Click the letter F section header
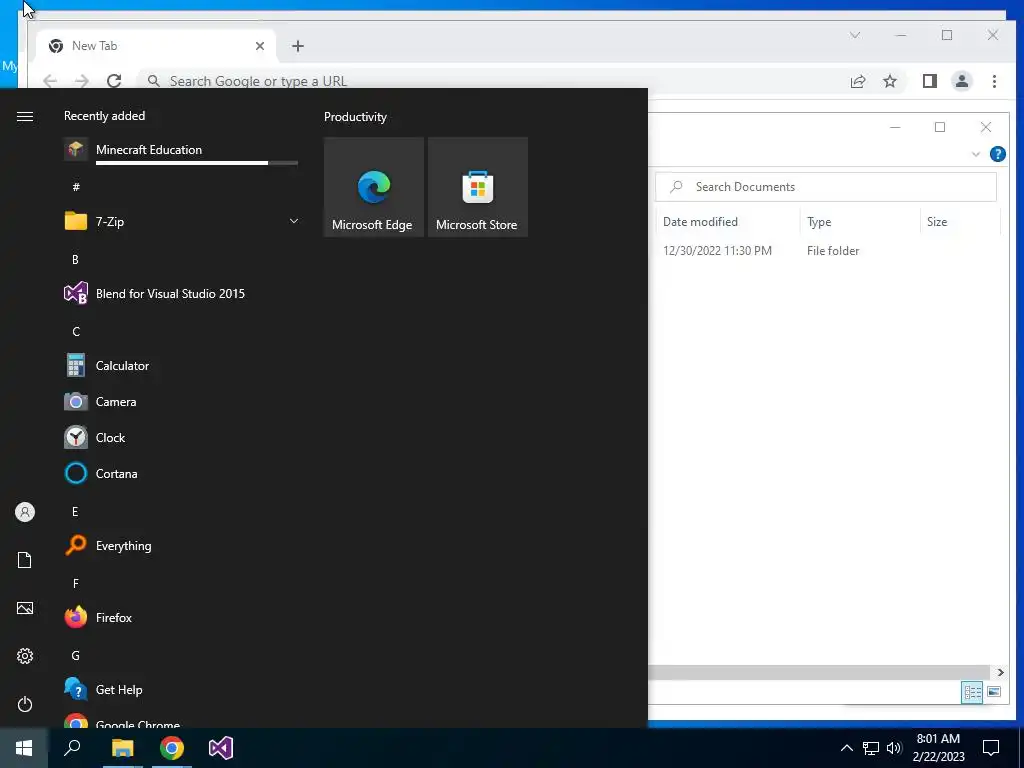 point(76,584)
